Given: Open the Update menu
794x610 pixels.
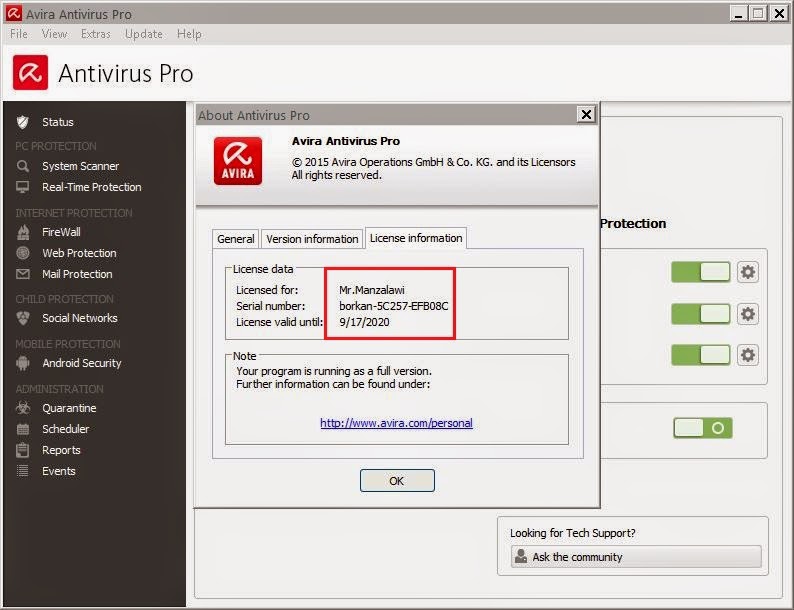Looking at the screenshot, I should (x=144, y=34).
